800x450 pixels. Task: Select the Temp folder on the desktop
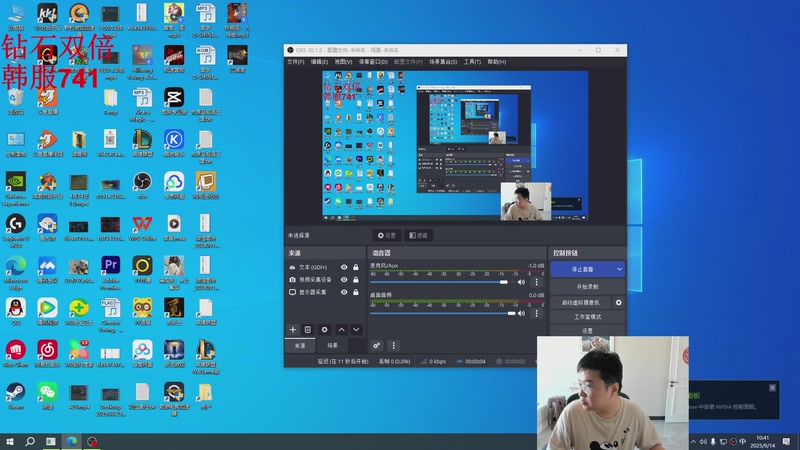tap(111, 102)
